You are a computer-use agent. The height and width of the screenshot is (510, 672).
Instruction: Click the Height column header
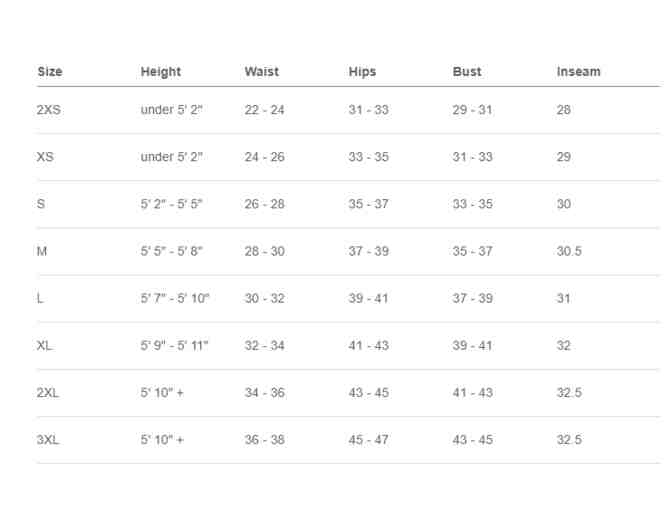(x=161, y=72)
